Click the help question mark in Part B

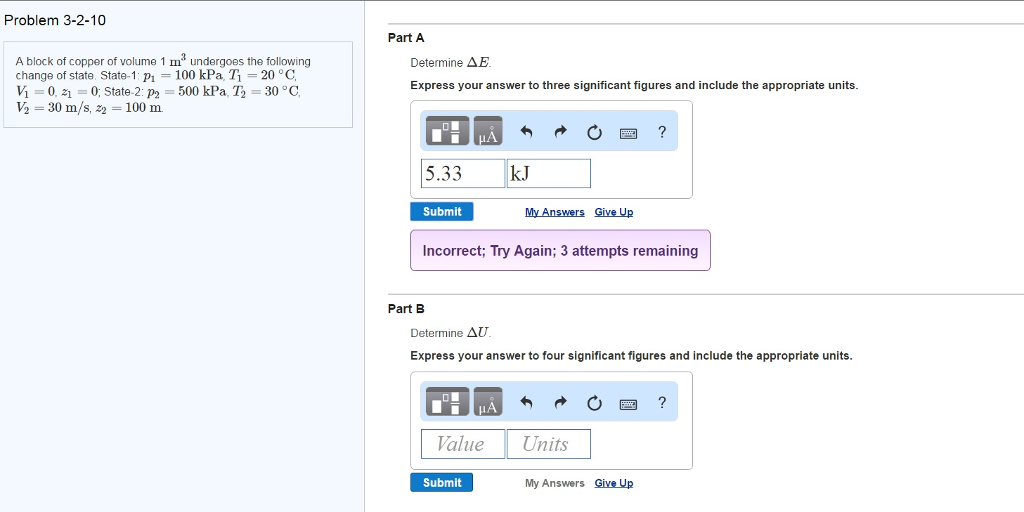pos(661,402)
